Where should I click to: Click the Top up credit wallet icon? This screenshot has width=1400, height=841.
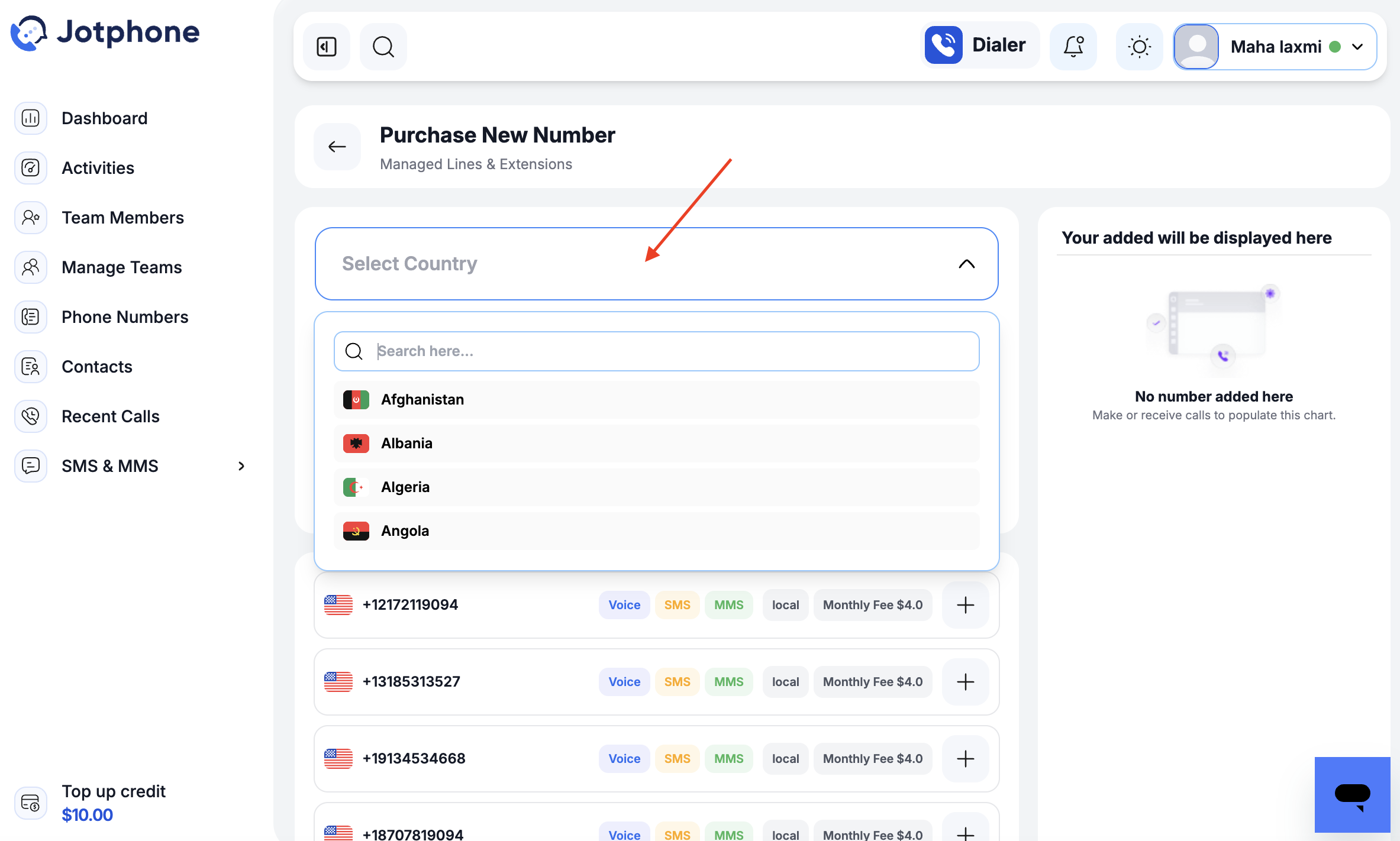(30, 803)
